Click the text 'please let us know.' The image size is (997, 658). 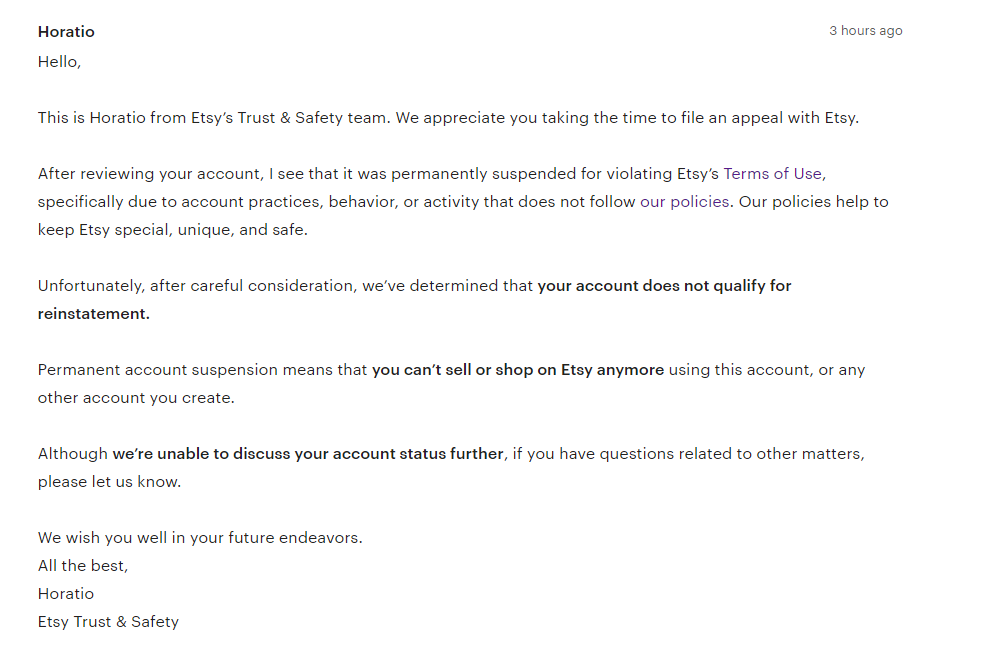click(x=109, y=482)
